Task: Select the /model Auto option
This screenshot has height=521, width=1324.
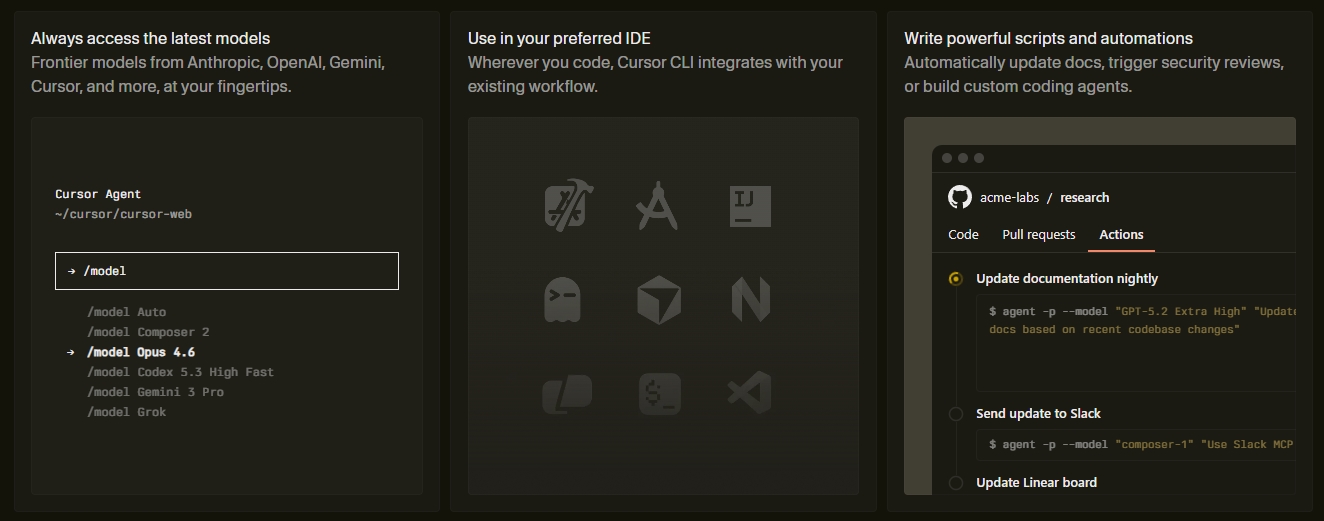Action: (x=127, y=312)
